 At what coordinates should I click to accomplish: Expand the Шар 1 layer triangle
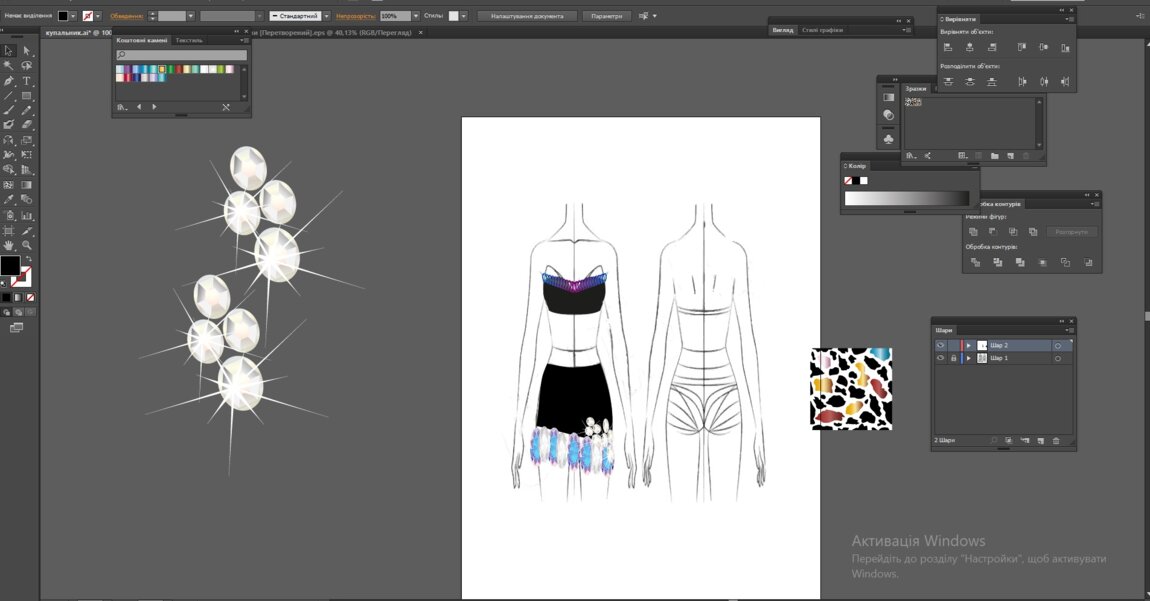968,358
